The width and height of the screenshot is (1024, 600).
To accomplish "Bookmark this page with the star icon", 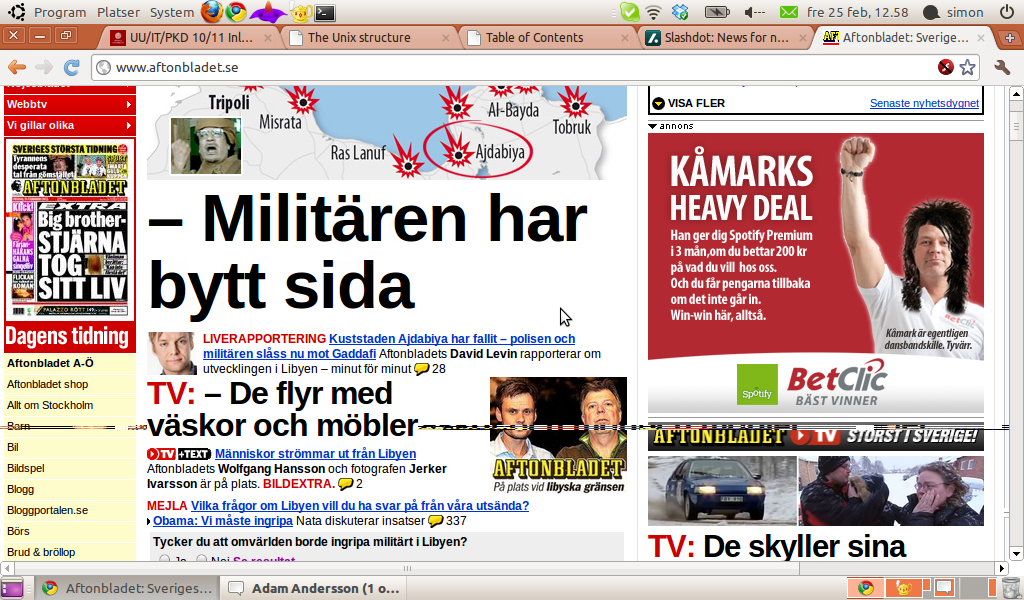I will (x=967, y=68).
